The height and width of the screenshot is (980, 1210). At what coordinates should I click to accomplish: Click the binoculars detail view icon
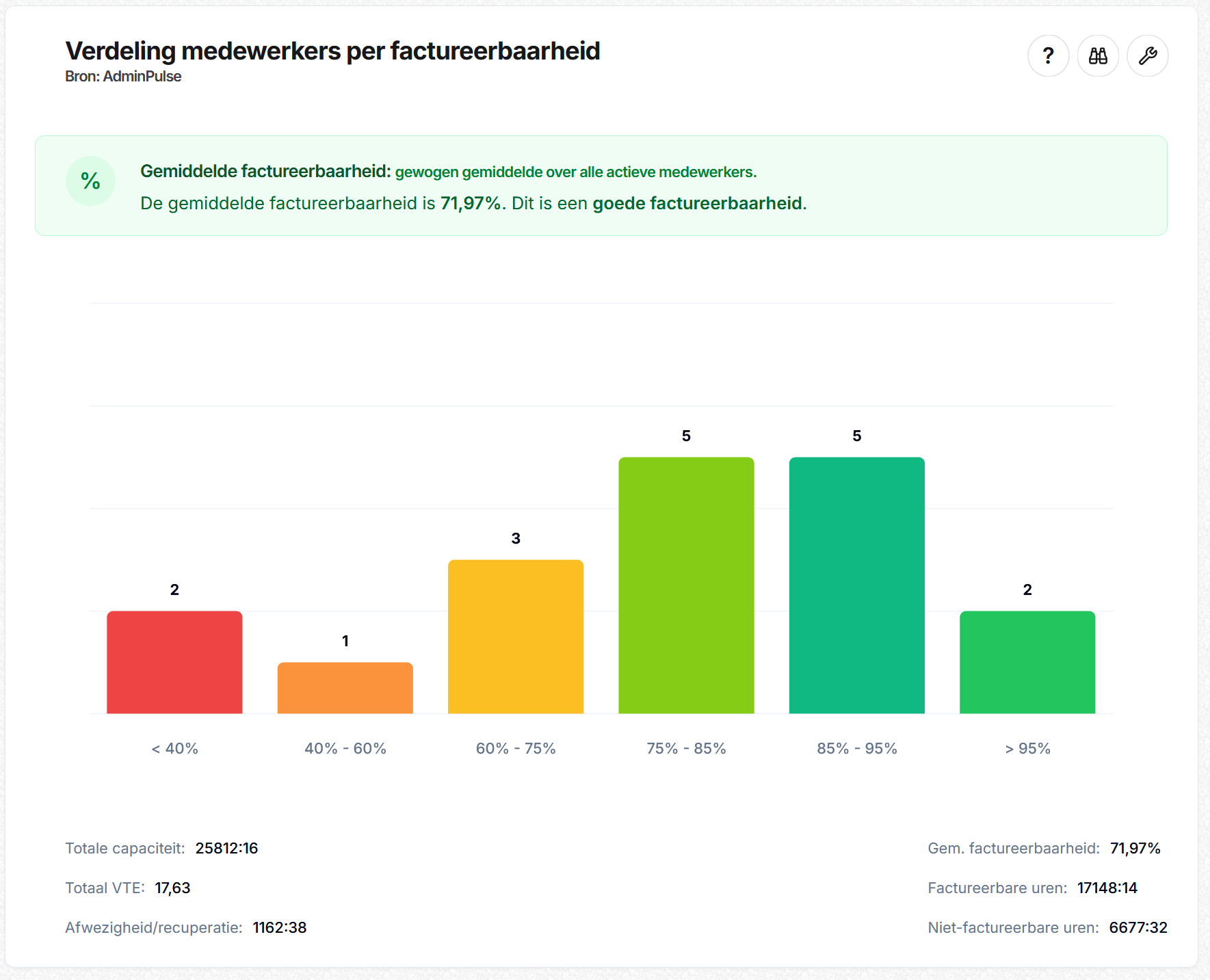[1098, 56]
